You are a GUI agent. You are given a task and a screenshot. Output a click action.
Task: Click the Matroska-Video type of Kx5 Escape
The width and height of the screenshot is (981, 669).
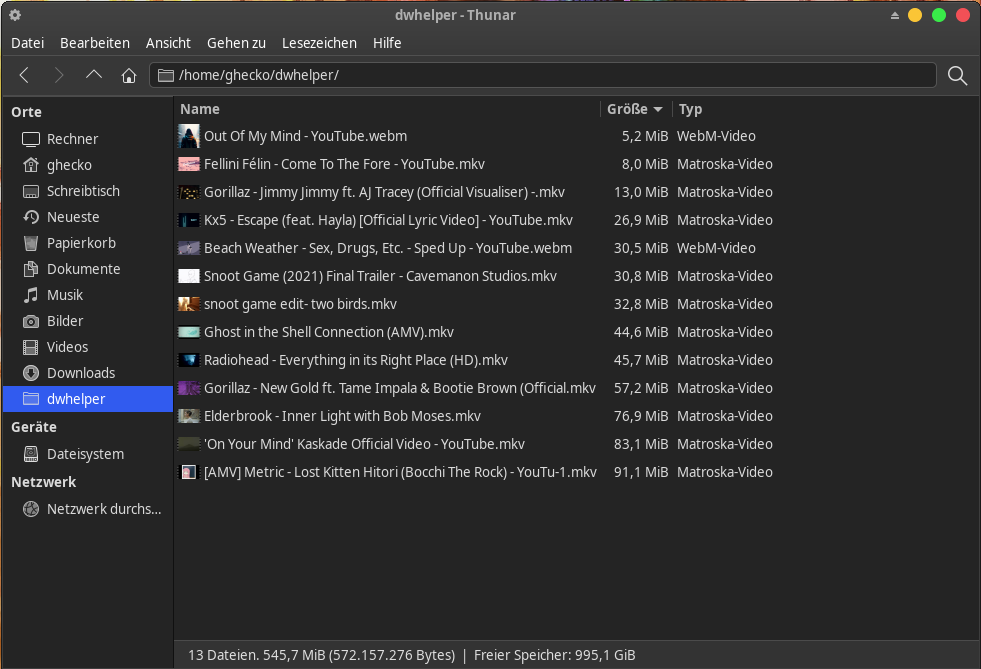coord(724,220)
